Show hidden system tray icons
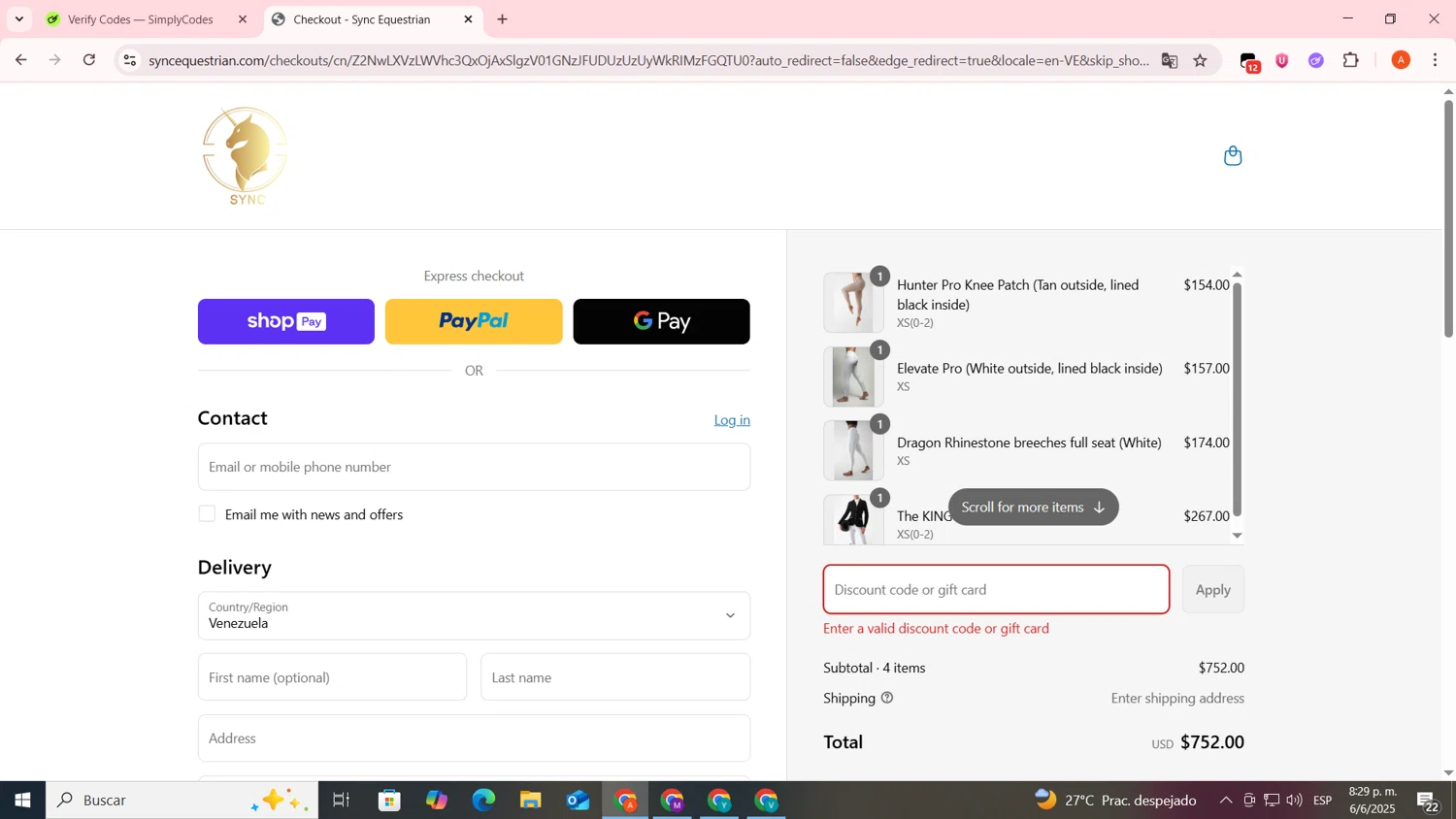 [1226, 801]
